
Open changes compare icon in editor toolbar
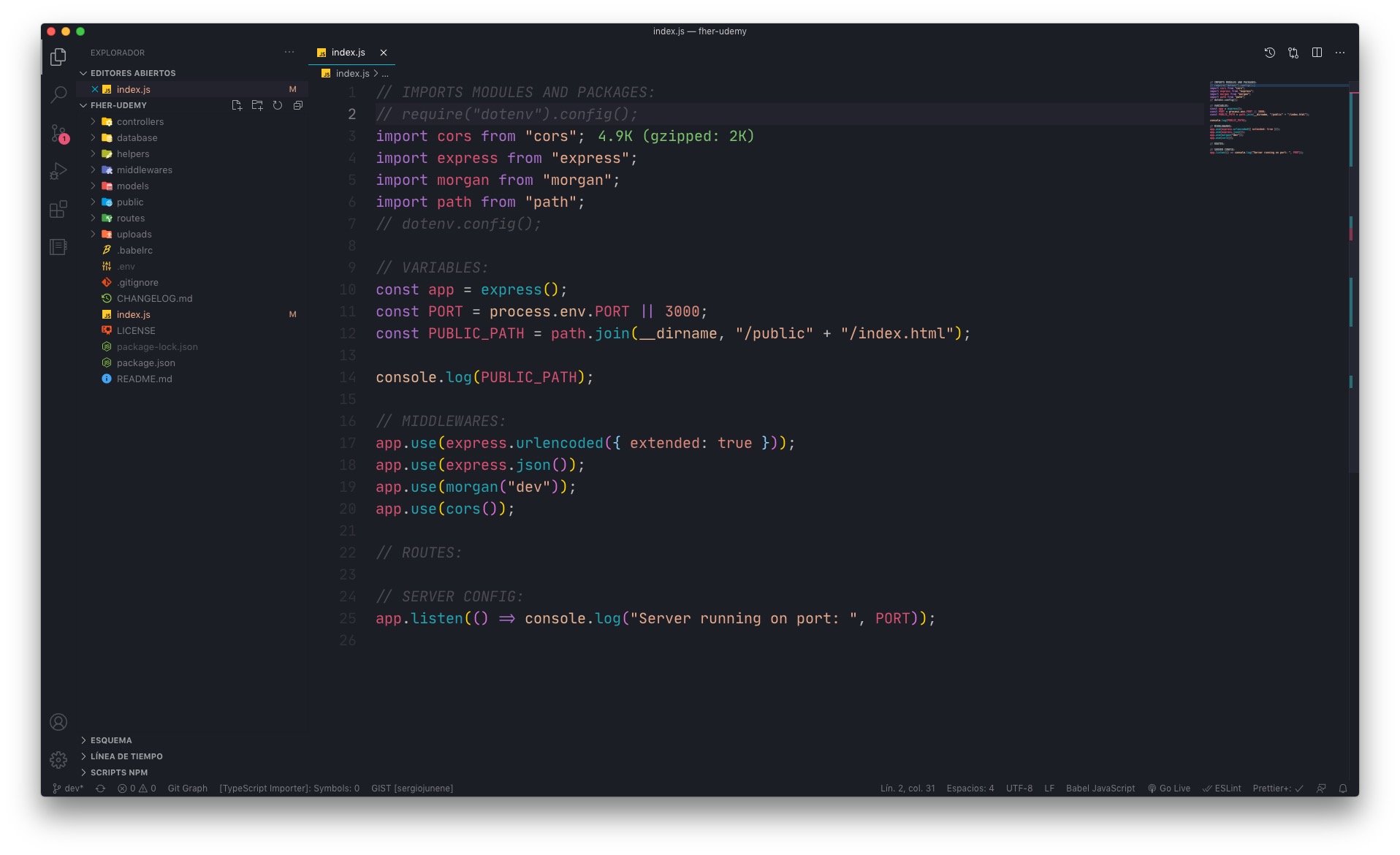[x=1293, y=53]
